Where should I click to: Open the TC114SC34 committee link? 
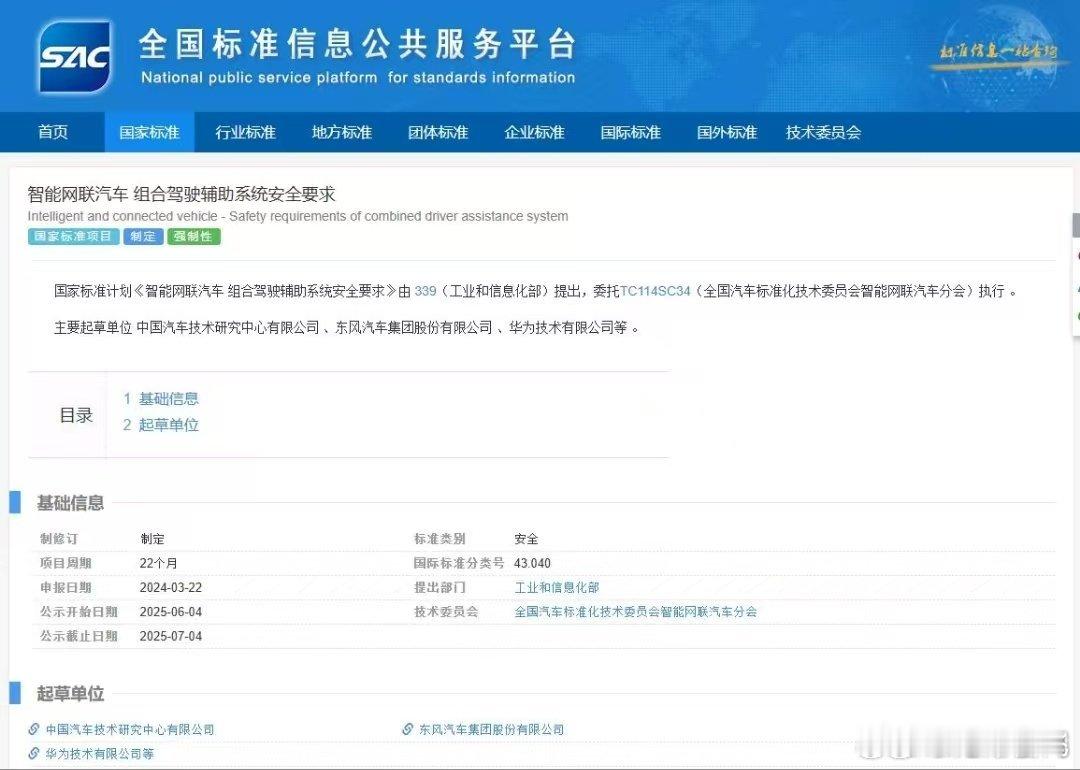[655, 291]
